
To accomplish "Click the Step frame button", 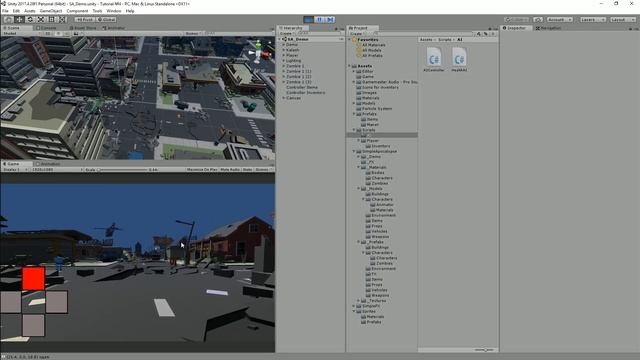I will [x=330, y=19].
